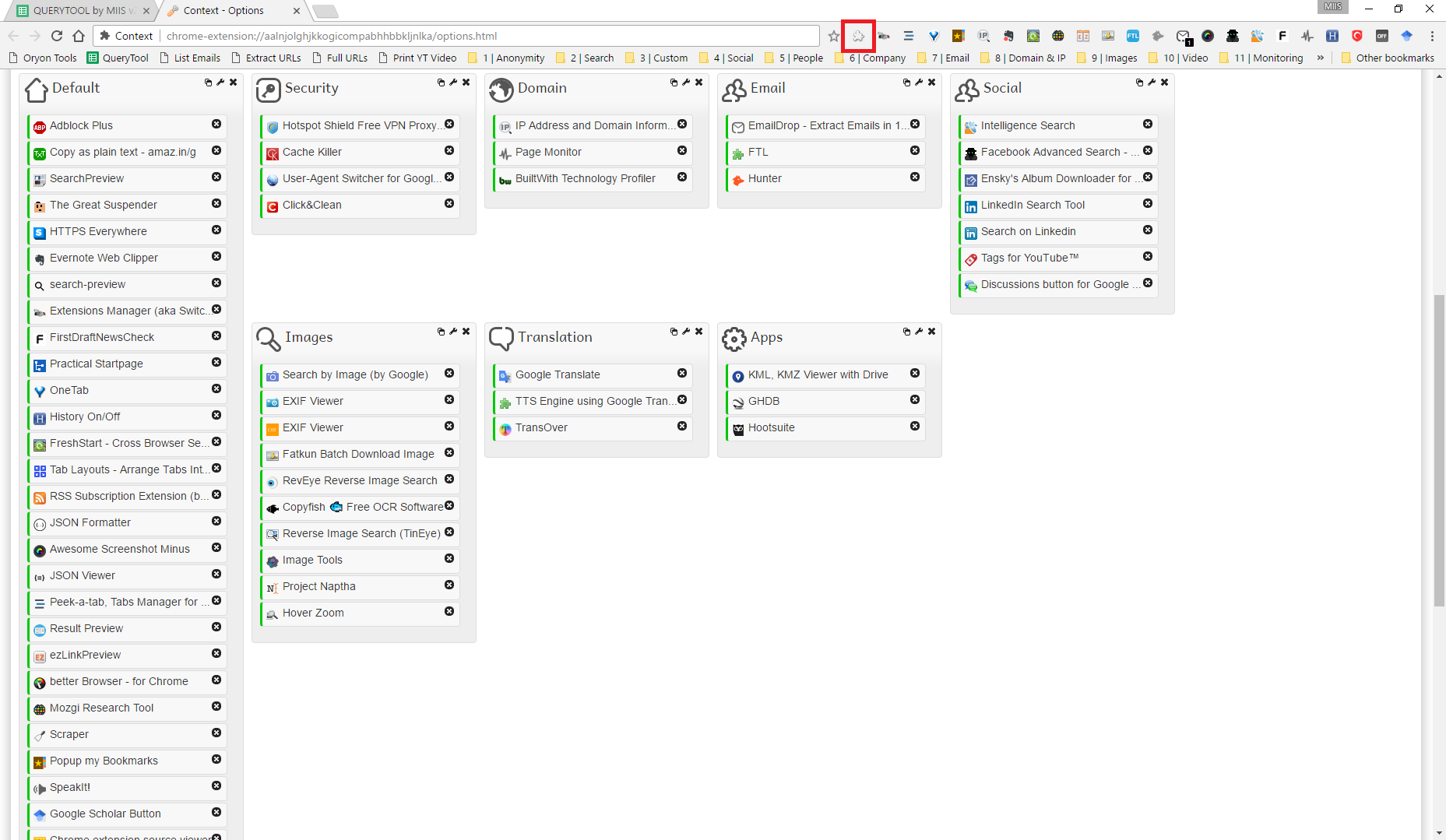Remove Cache Killer from Security group
Screen dimensions: 1446x840
coord(449,150)
